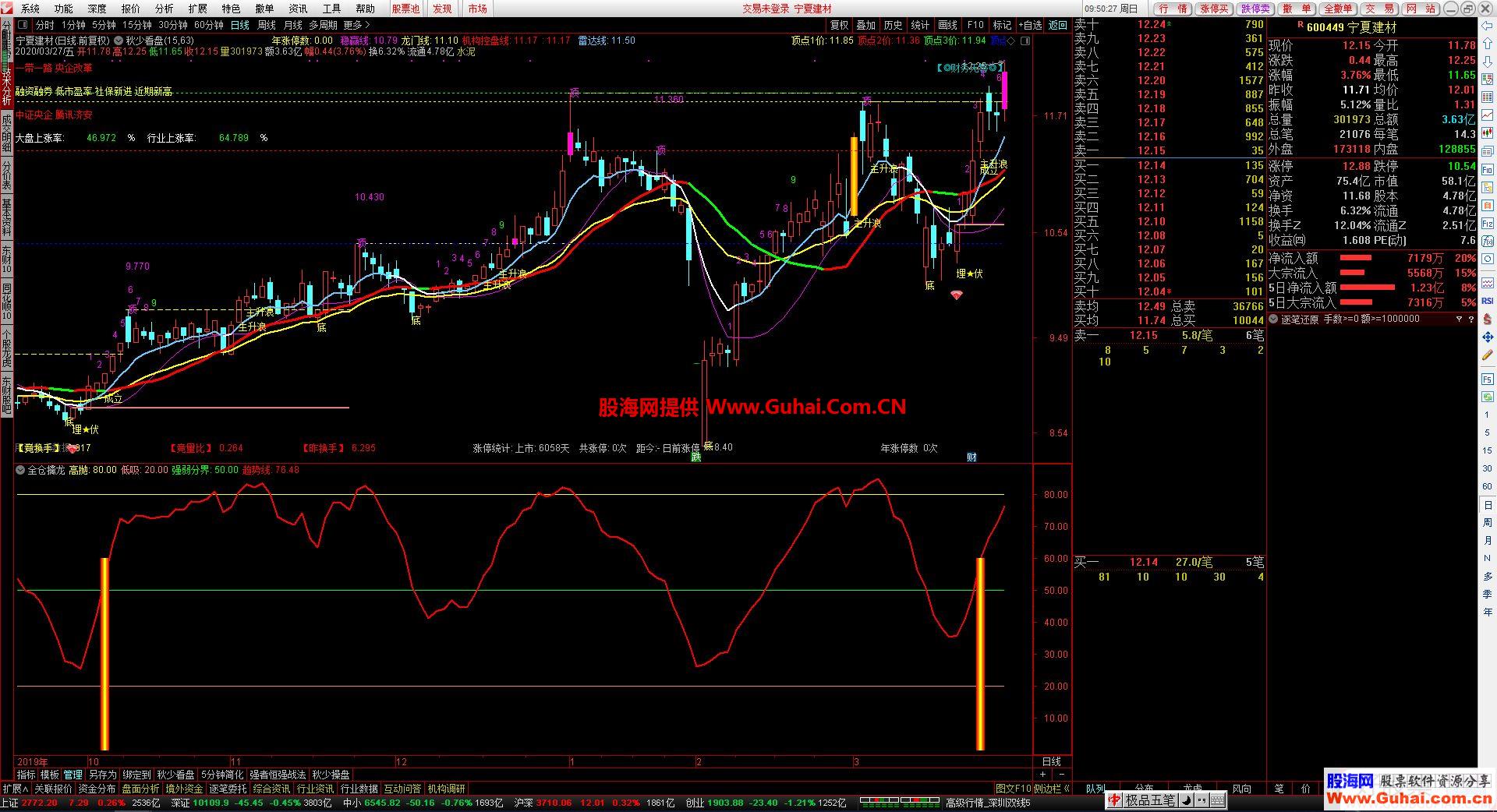1497x812 pixels.
Task: Switch chart to 15分钟 period
Action: point(136,25)
